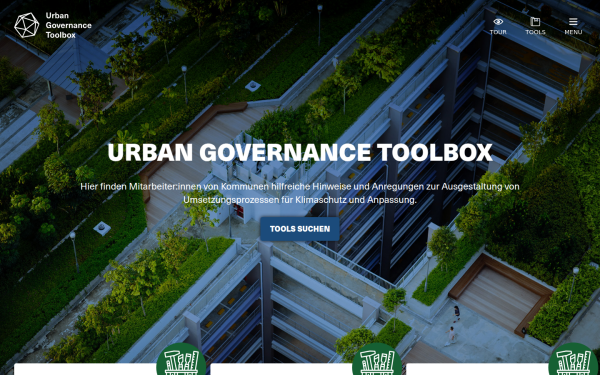The image size is (600, 375).
Task: Open the Tour eye icon
Action: tap(498, 22)
